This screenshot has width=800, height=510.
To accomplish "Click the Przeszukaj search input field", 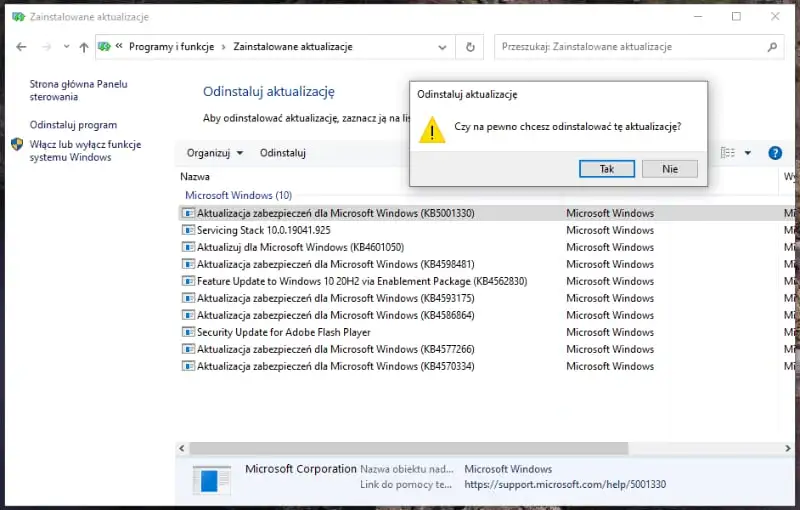I will click(x=630, y=47).
